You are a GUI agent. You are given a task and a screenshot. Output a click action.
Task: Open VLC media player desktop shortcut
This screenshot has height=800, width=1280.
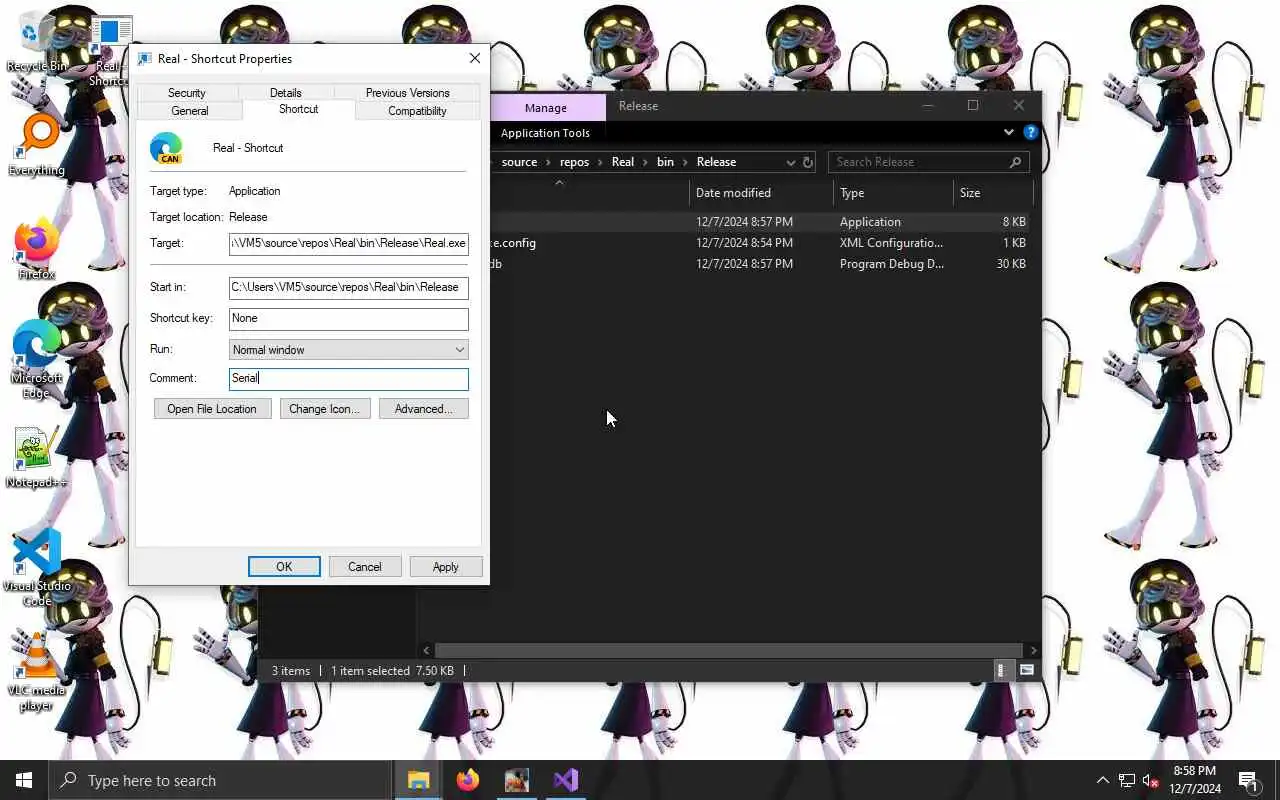[36, 672]
